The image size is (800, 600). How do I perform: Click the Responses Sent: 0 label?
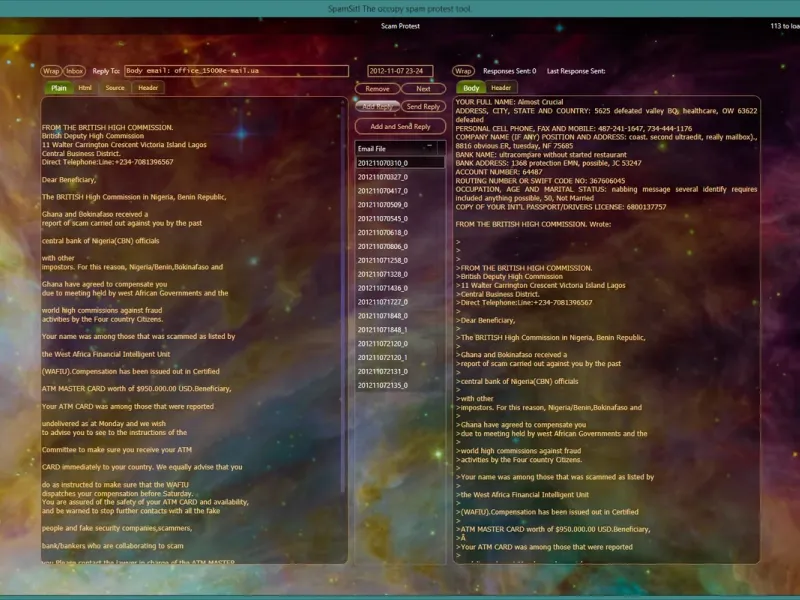[x=509, y=71]
